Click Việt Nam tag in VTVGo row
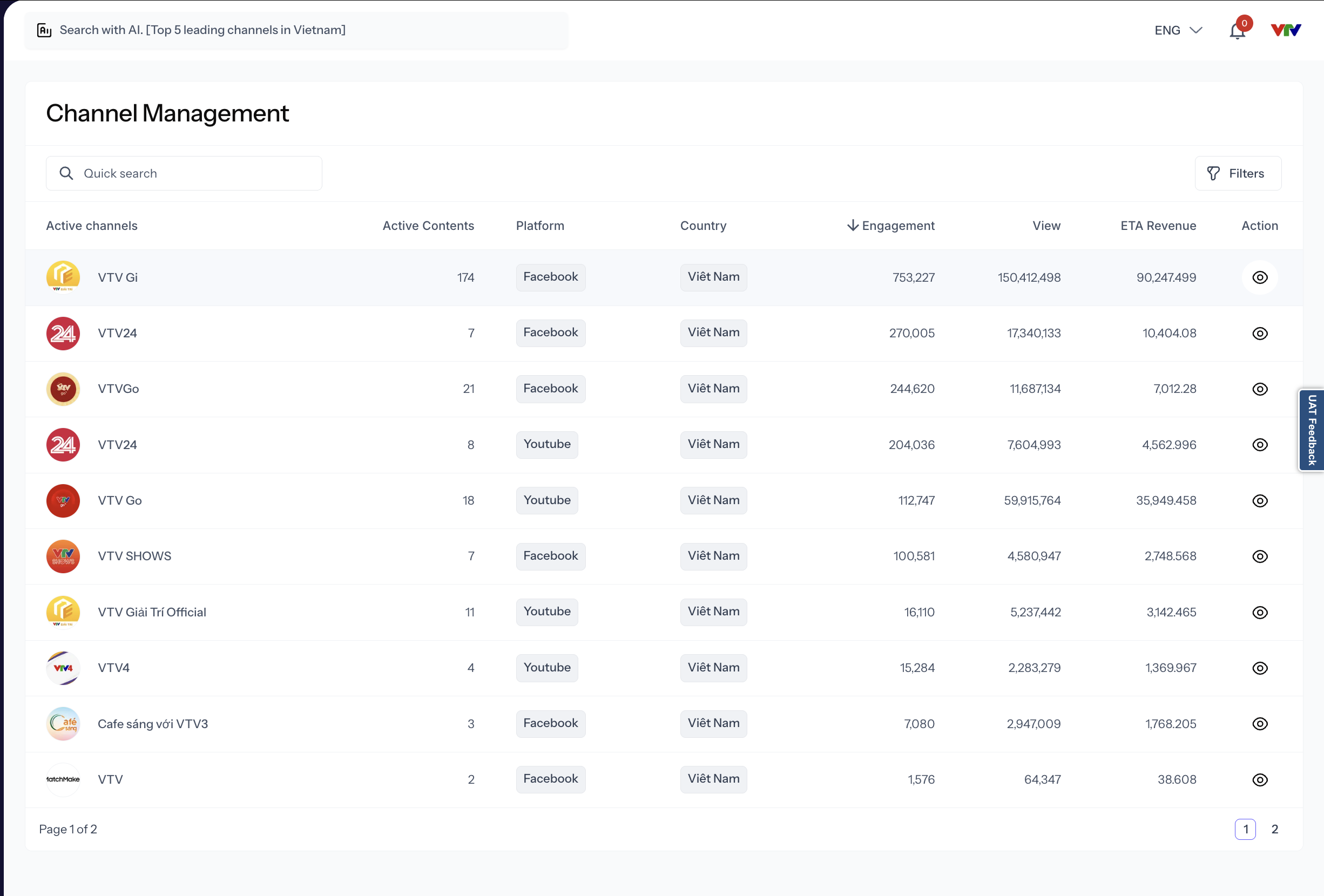 point(713,389)
